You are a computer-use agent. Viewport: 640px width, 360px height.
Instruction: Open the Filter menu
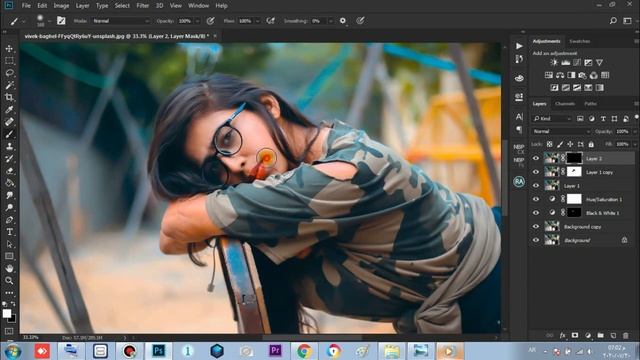coord(142,6)
